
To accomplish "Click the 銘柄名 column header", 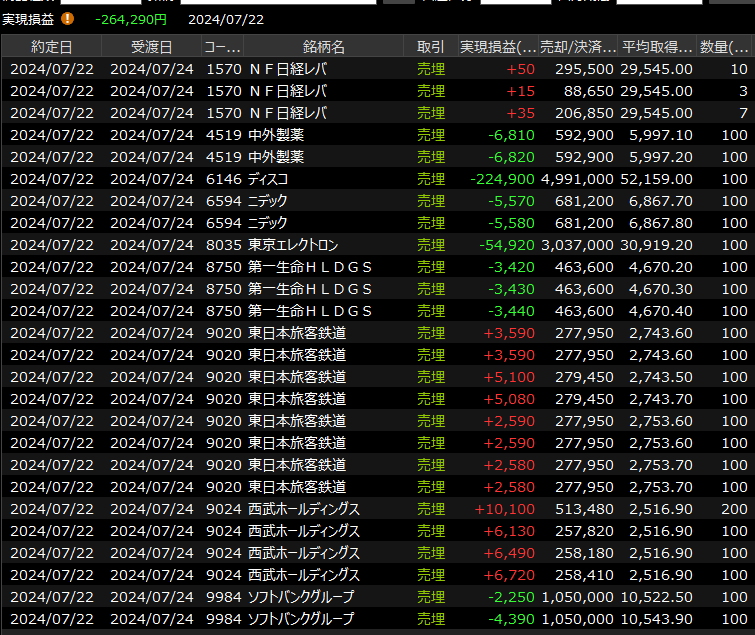I will coord(323,47).
